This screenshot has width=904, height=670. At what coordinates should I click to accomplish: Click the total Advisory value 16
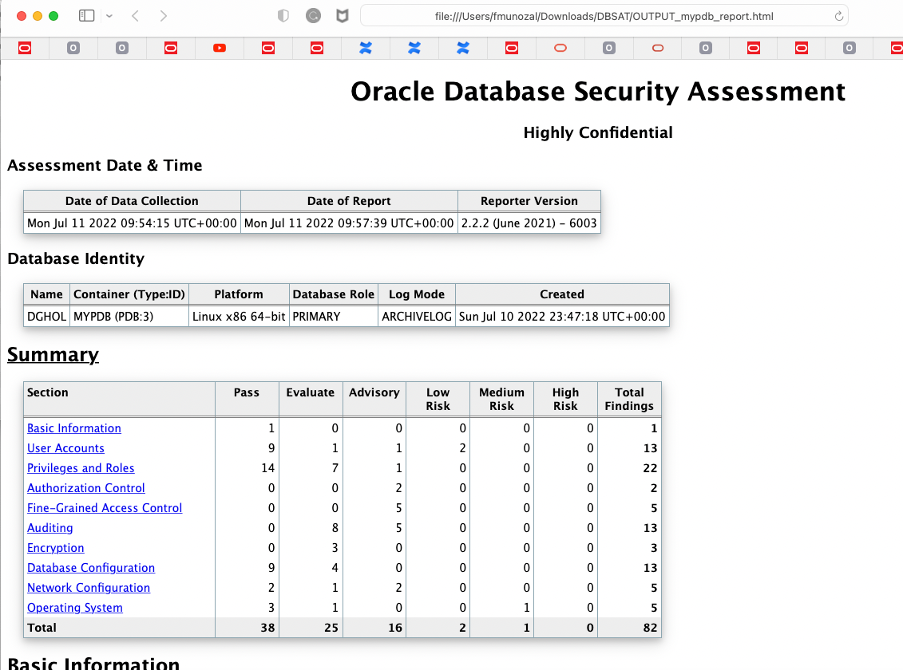click(395, 628)
